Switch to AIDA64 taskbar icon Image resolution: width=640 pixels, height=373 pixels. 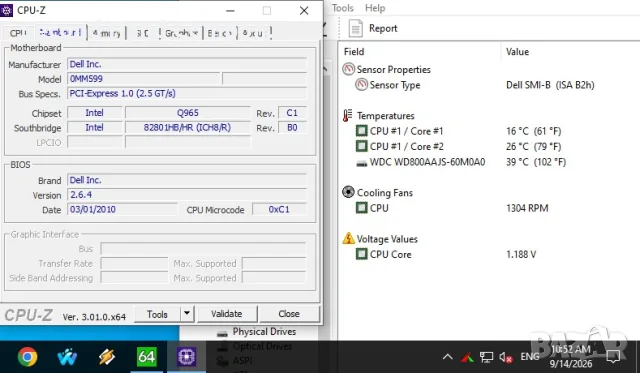click(x=146, y=357)
